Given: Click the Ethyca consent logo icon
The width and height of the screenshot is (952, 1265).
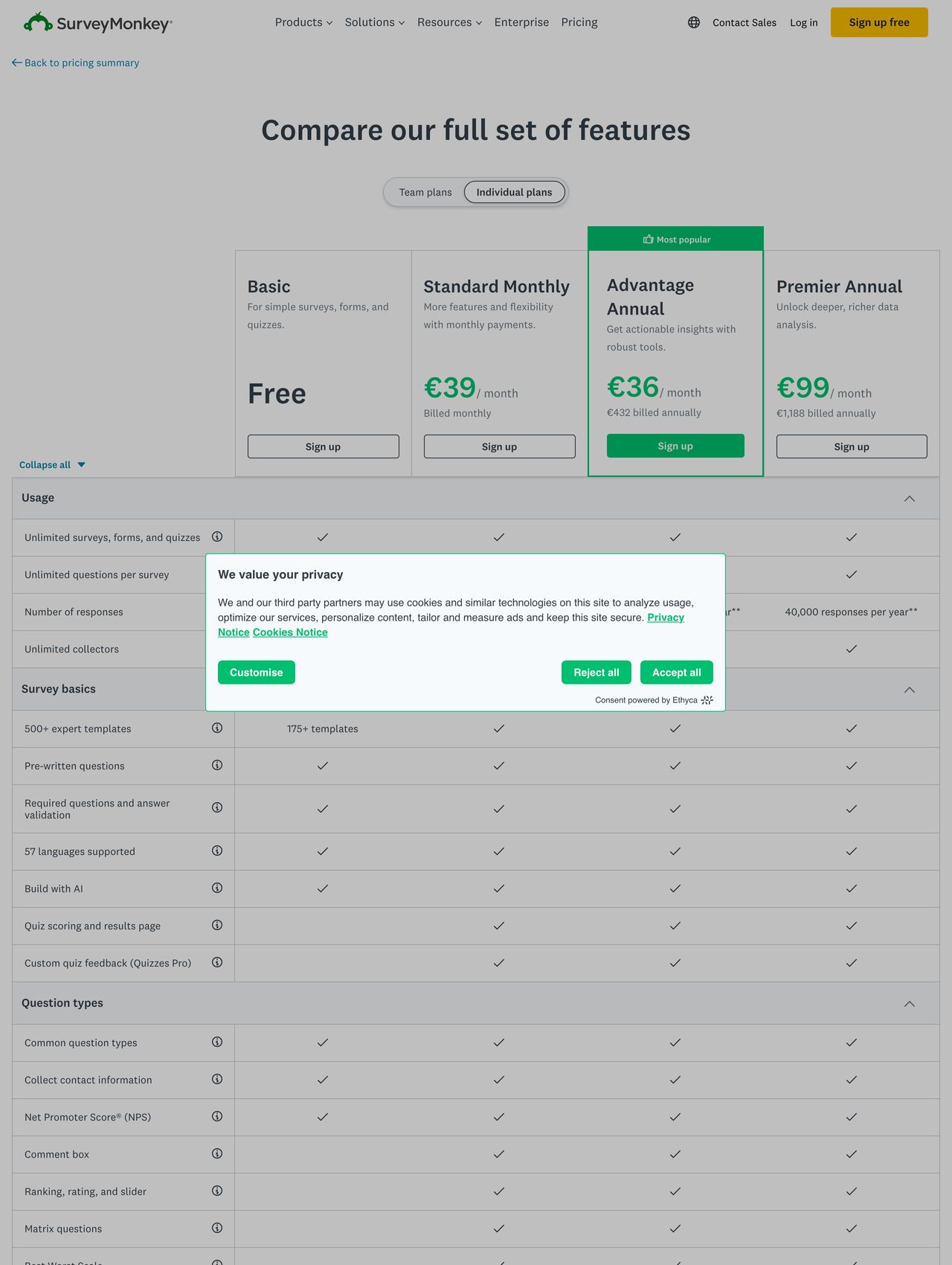Looking at the screenshot, I should coord(707,700).
